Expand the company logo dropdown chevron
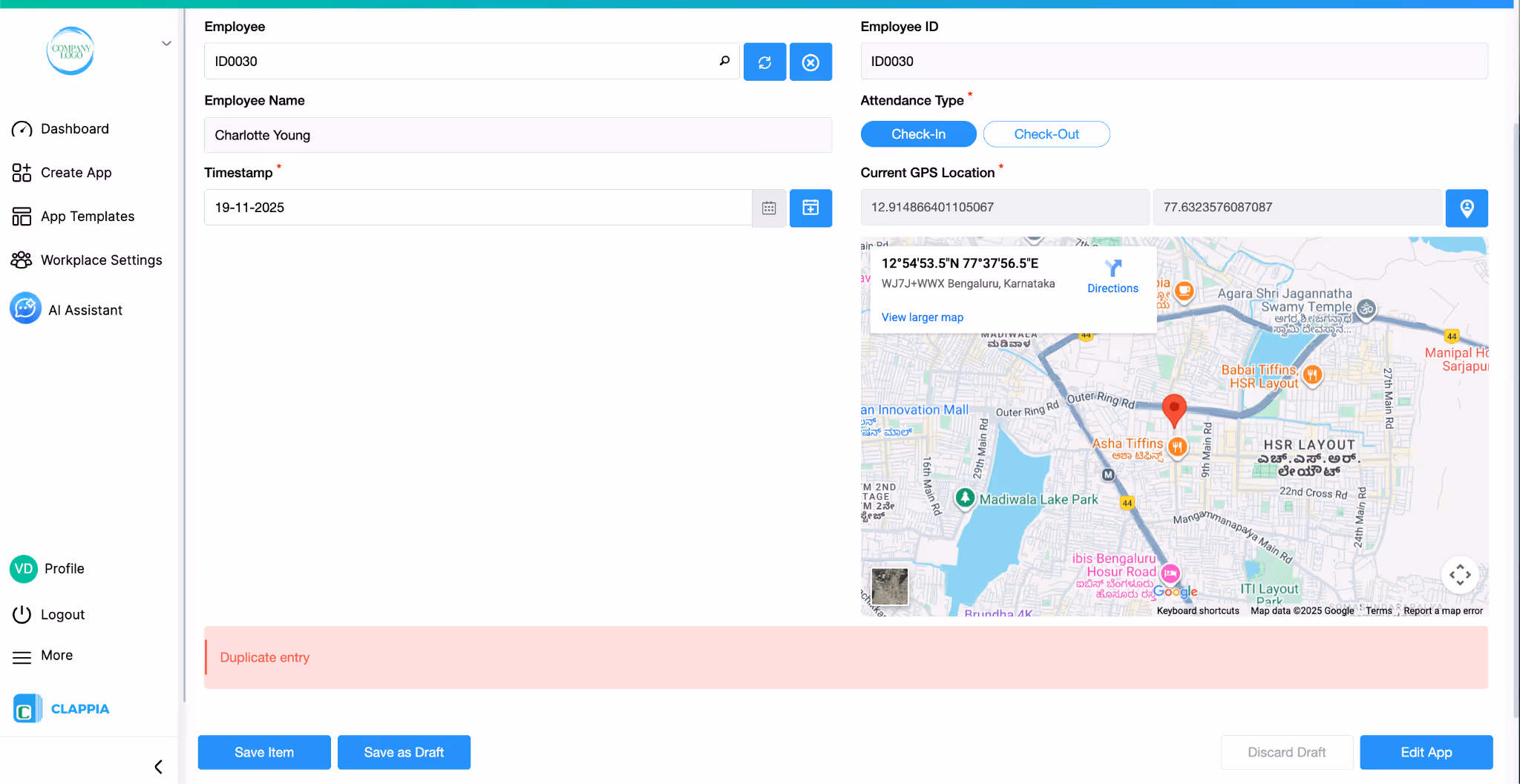The width and height of the screenshot is (1520, 784). 165,43
